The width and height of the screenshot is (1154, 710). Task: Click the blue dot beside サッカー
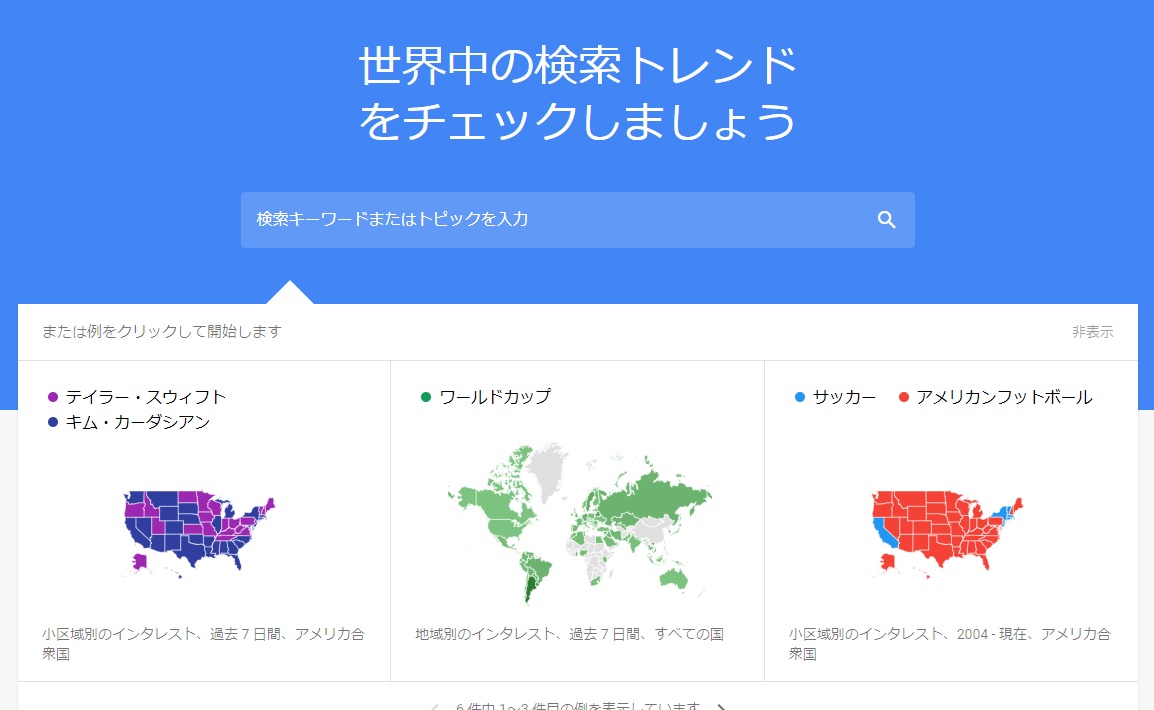(x=799, y=397)
